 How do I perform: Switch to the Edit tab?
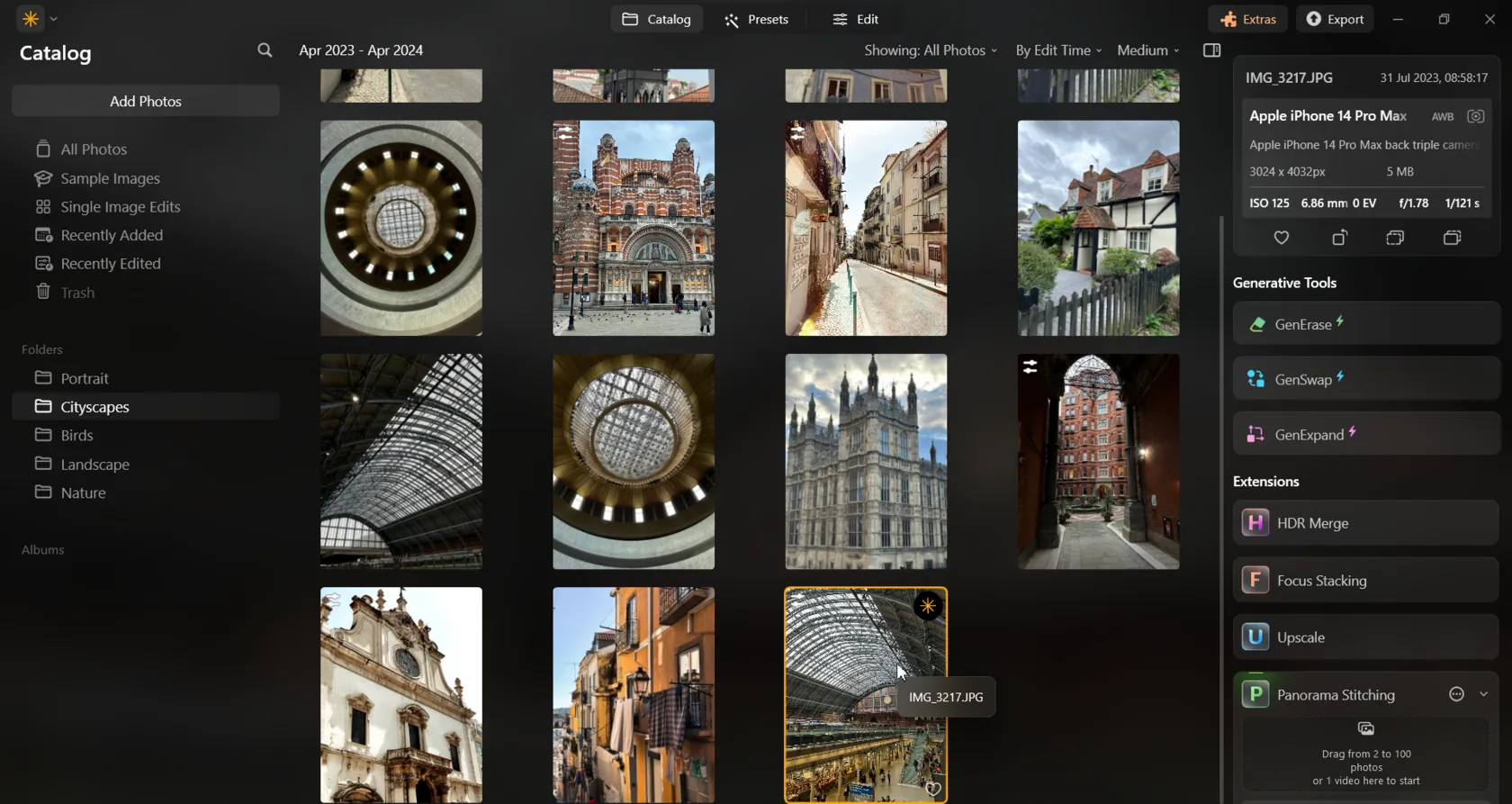(855, 19)
